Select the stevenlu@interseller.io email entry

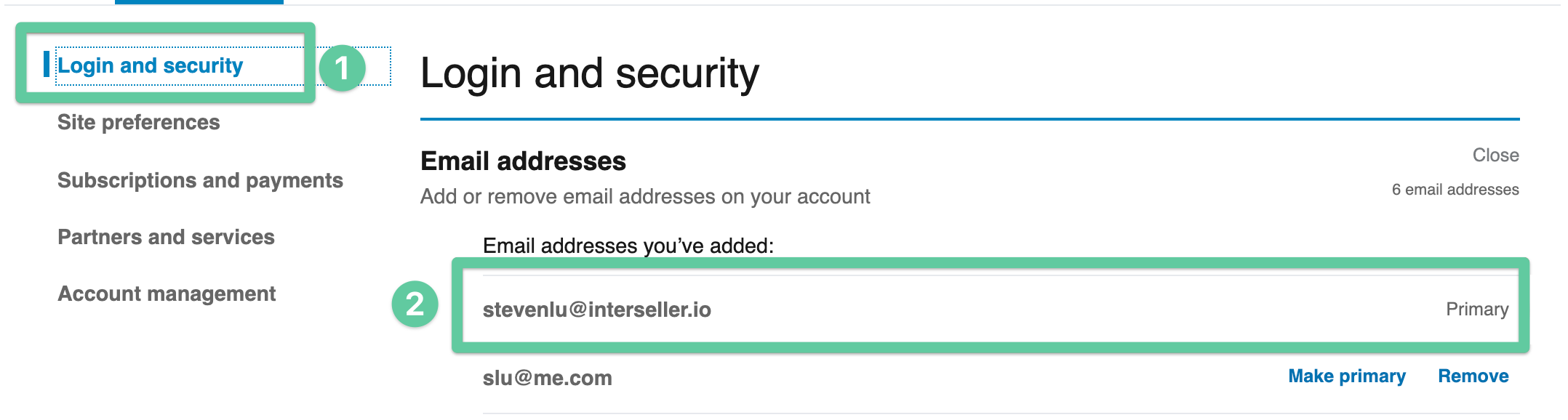(596, 310)
